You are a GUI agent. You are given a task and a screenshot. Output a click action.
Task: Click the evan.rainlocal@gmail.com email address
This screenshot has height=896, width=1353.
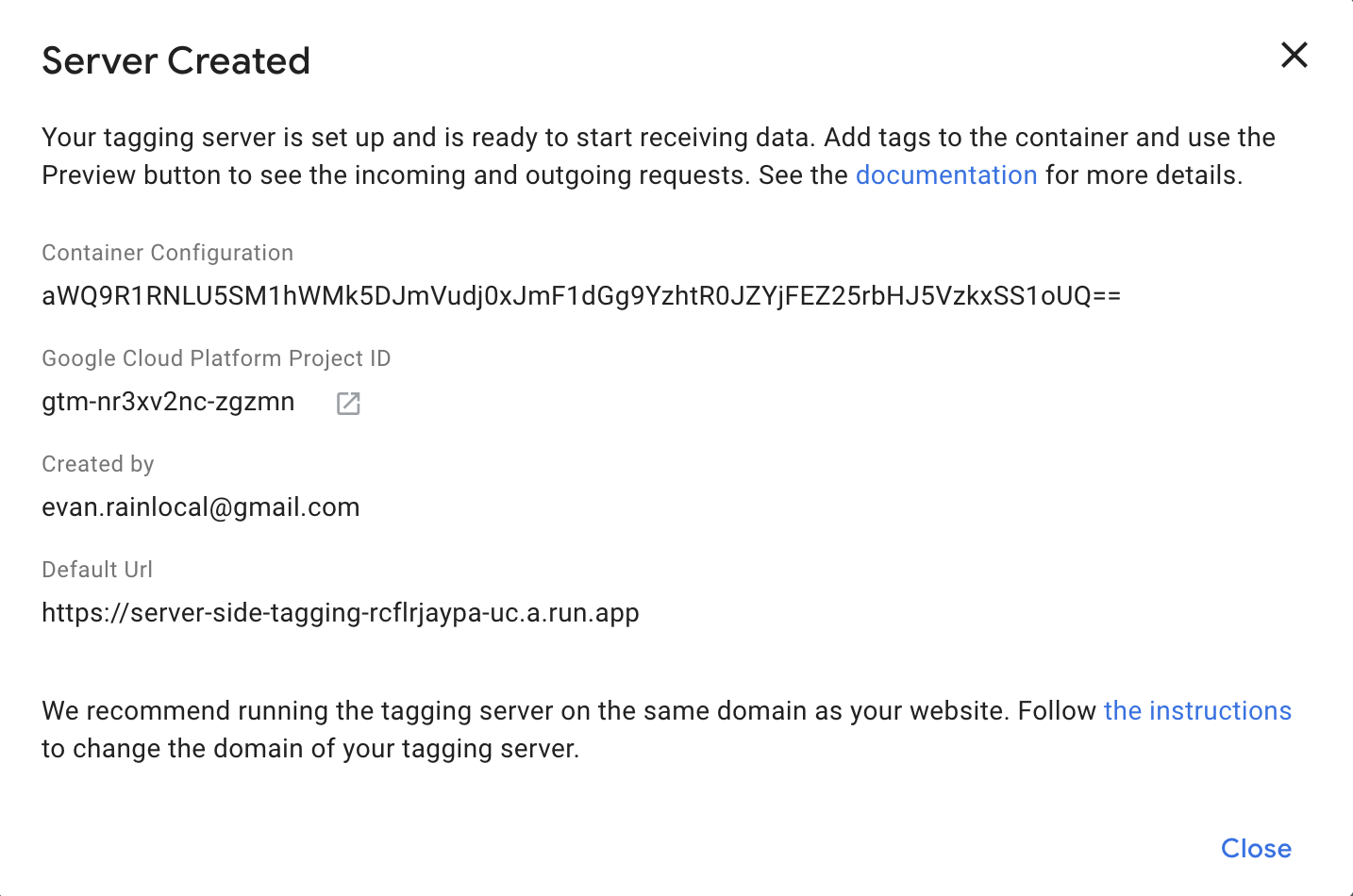click(x=200, y=507)
